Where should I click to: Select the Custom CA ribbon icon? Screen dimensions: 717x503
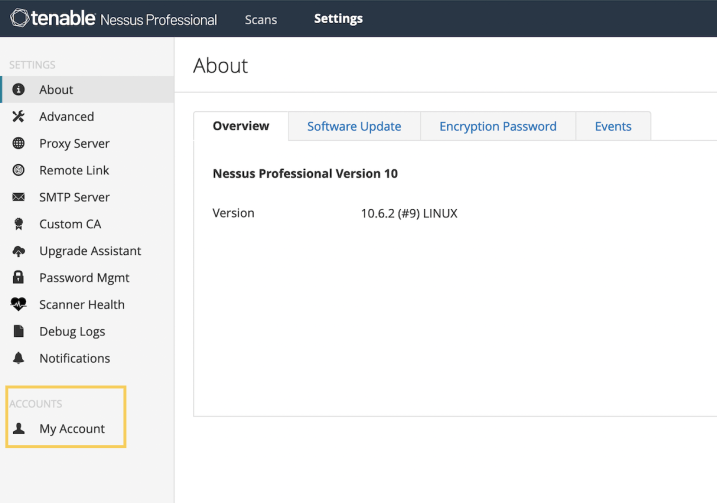click(18, 224)
